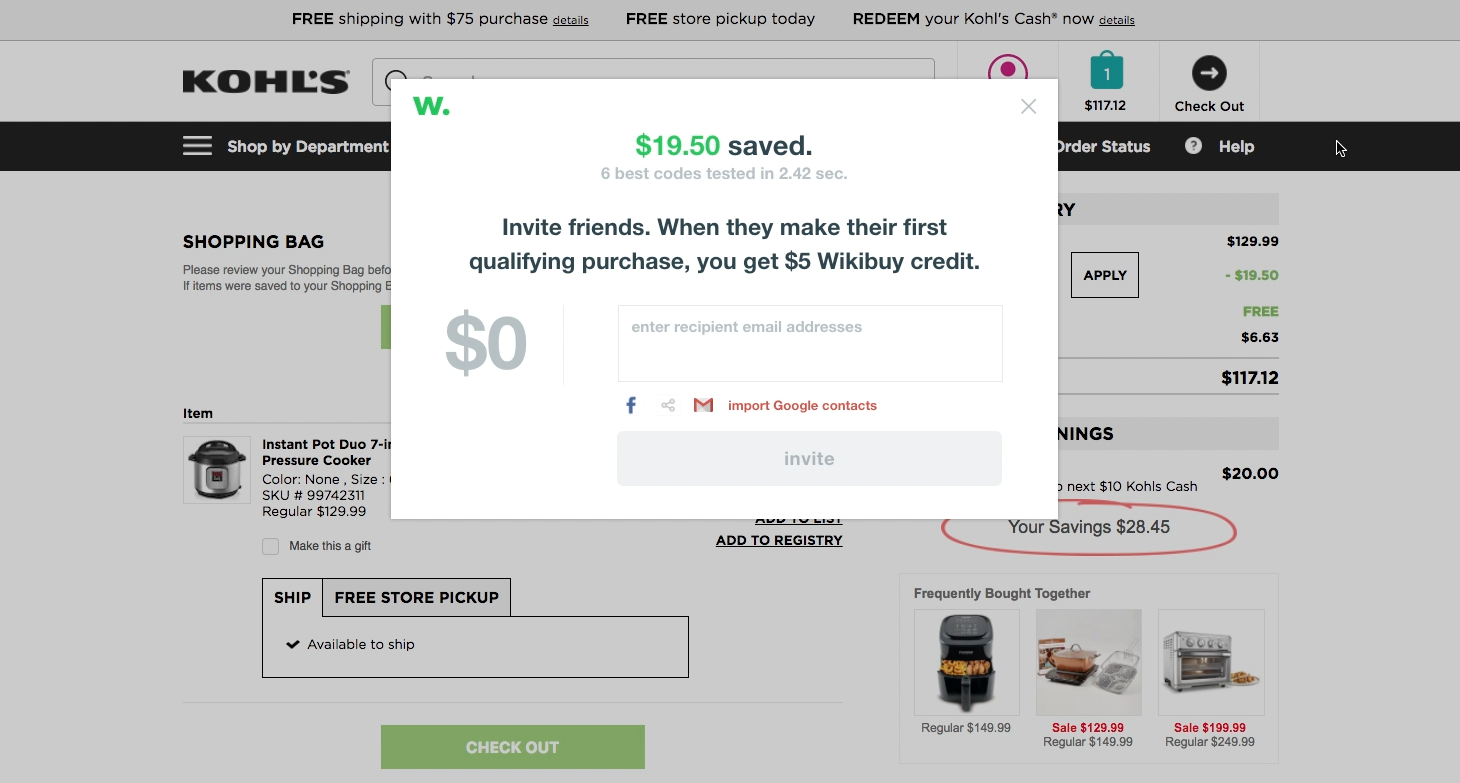
Task: Open the shopping bag icon
Action: (1106, 73)
